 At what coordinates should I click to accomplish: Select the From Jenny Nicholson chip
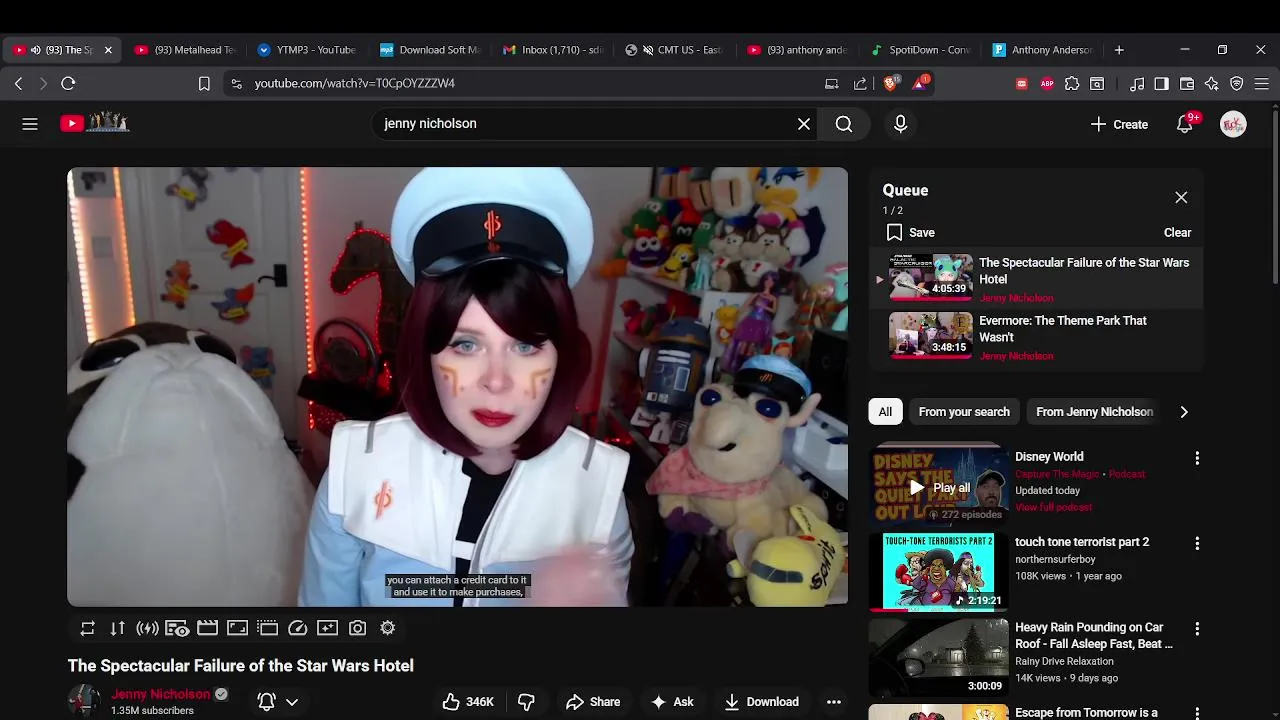pyautogui.click(x=1094, y=412)
